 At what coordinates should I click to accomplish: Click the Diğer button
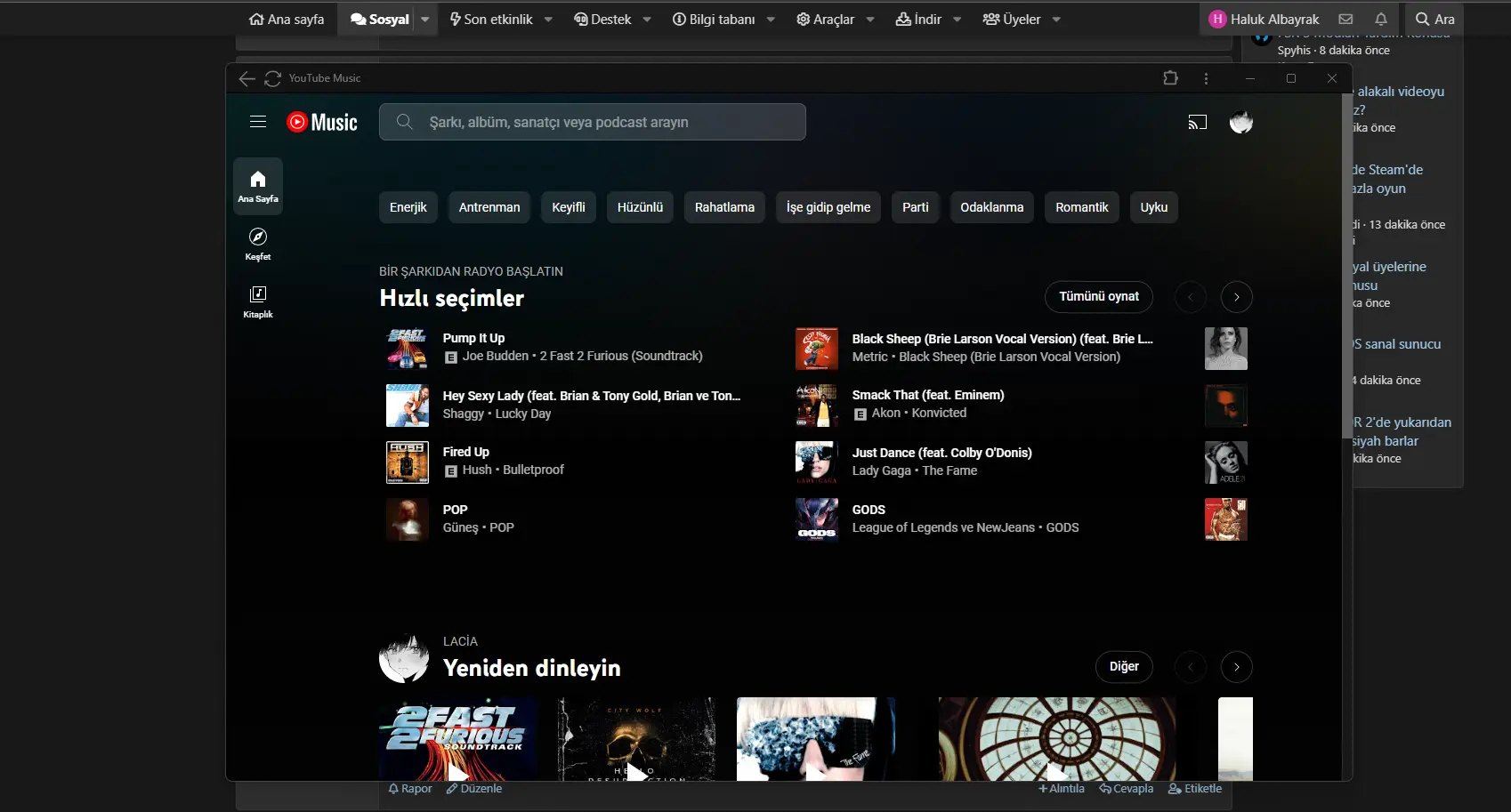(1124, 667)
